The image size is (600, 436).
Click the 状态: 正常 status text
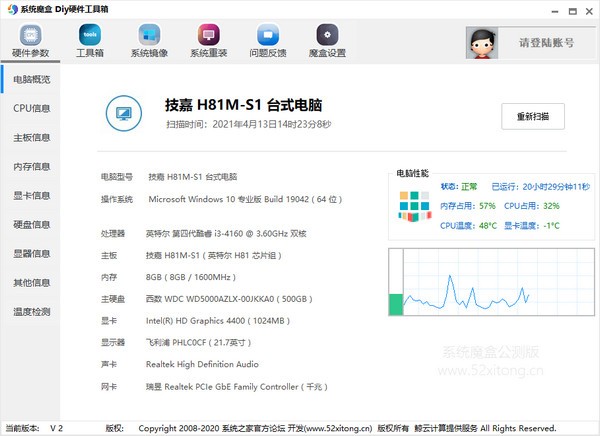point(459,187)
